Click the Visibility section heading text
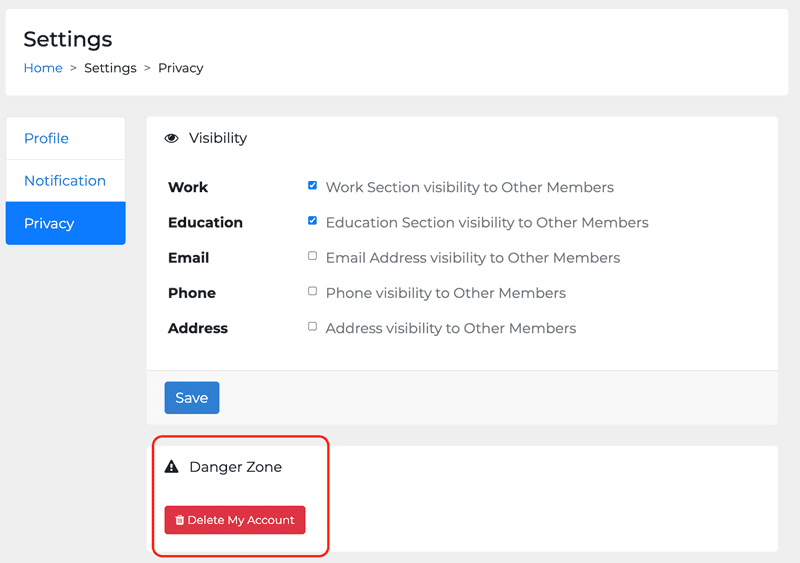This screenshot has width=800, height=563. pyautogui.click(x=218, y=138)
